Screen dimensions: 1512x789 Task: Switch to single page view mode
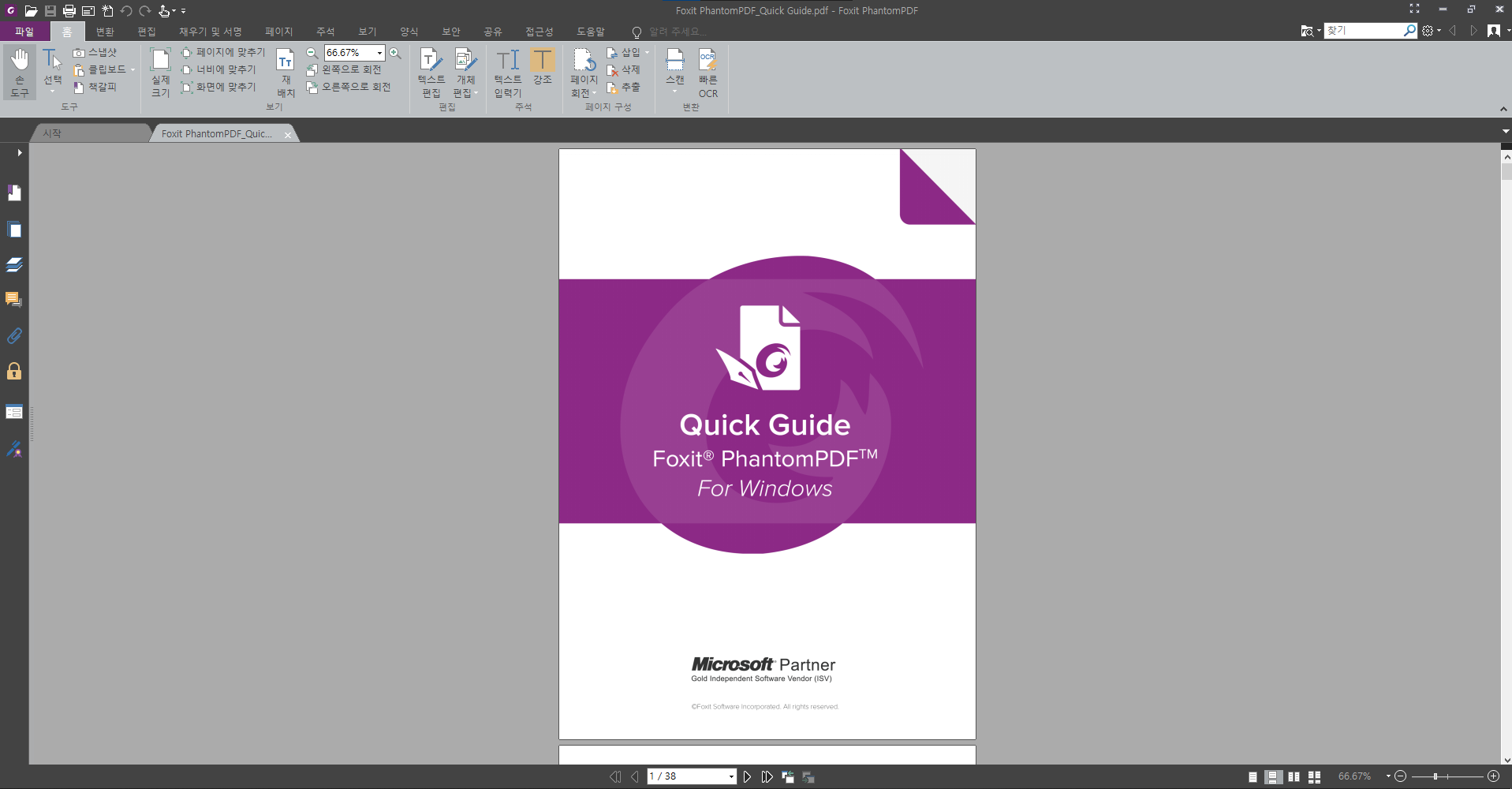click(x=1254, y=777)
